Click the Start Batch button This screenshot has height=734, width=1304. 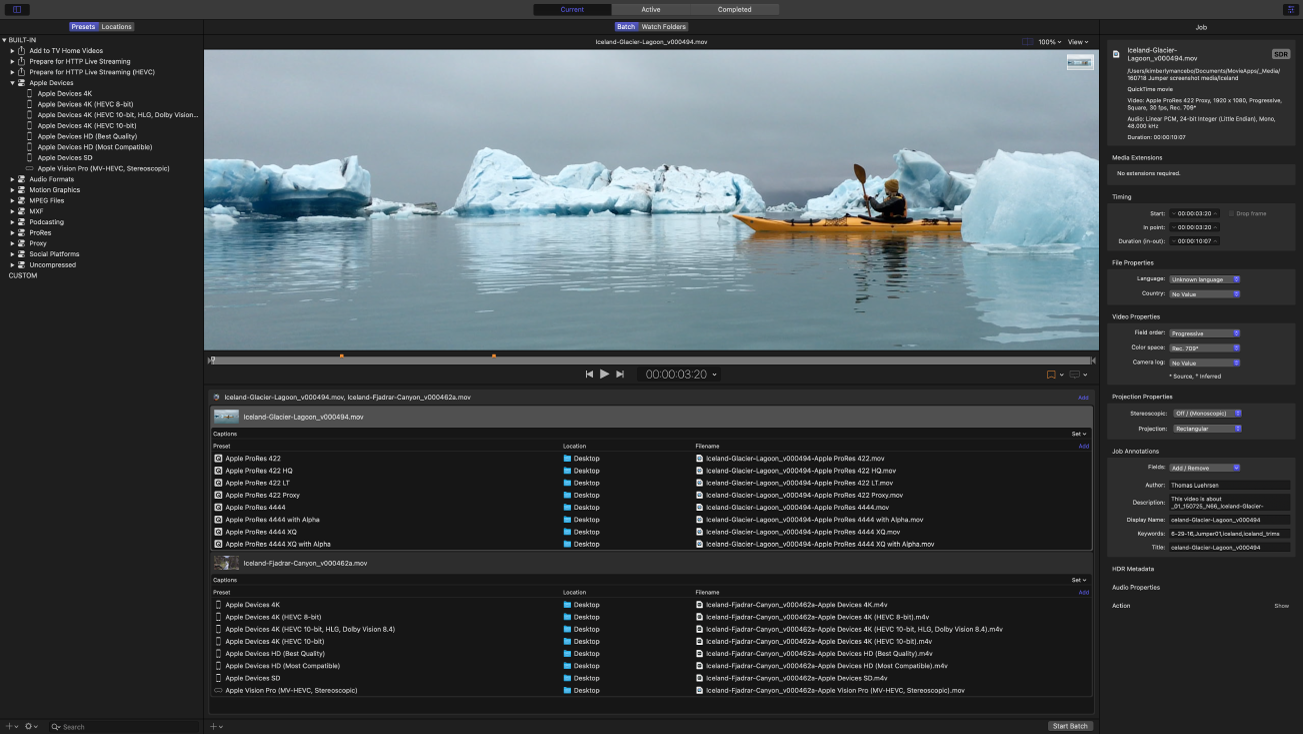[1070, 726]
